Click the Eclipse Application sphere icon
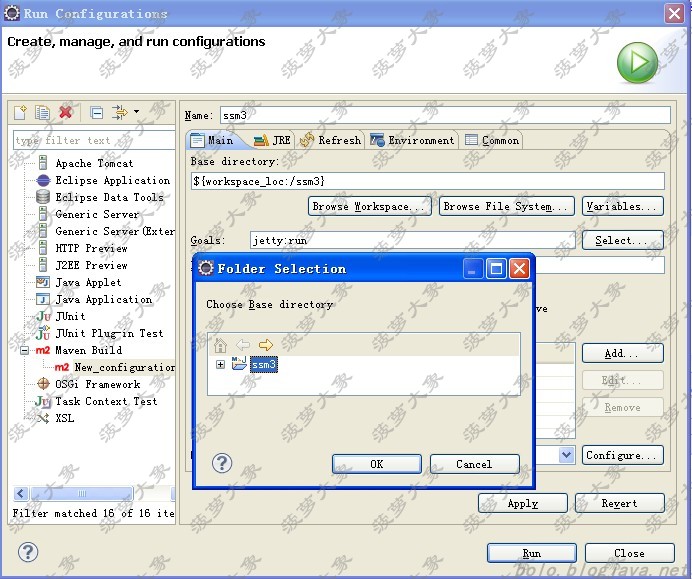This screenshot has height=579, width=692. pos(43,180)
